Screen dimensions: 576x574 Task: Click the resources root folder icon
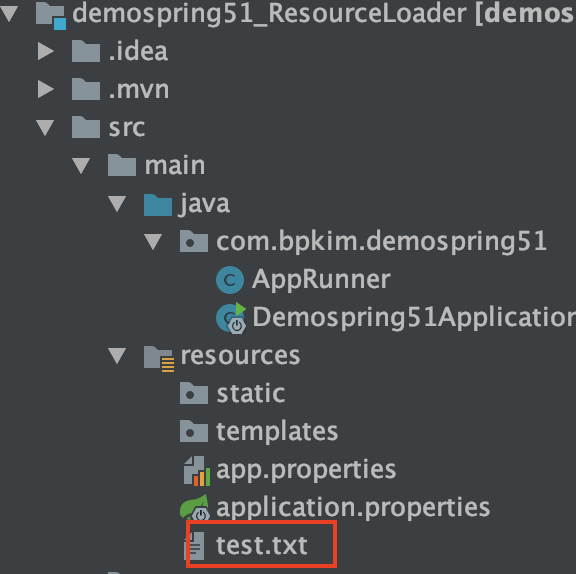(159, 359)
